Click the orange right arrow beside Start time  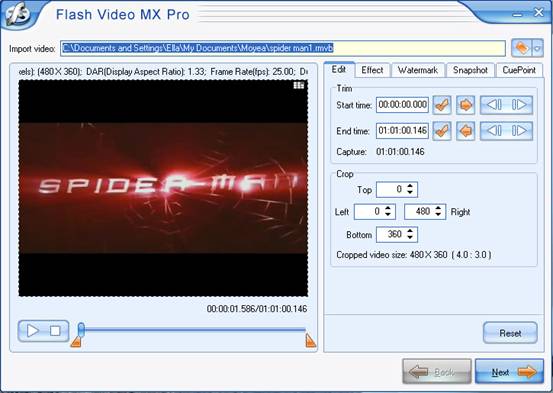(466, 105)
